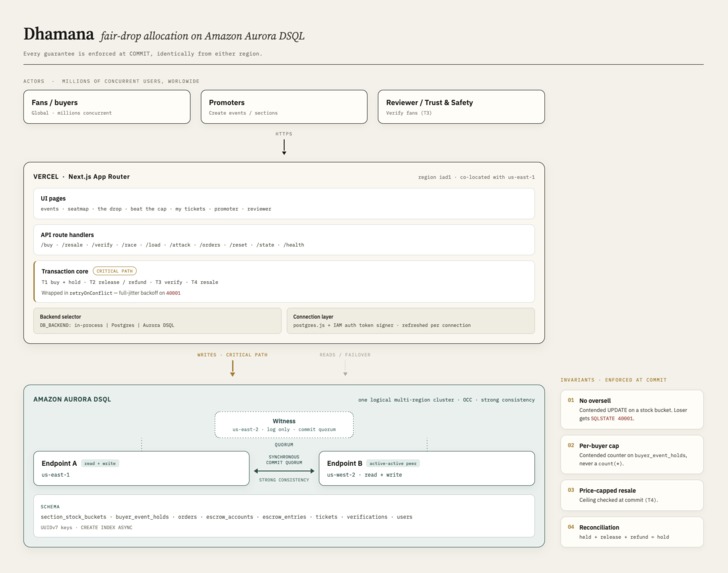Click the 'DB_BACKEND: in-process | Postgres | Aurora DSQL' text
The width and height of the screenshot is (728, 573).
pyautogui.click(x=107, y=325)
